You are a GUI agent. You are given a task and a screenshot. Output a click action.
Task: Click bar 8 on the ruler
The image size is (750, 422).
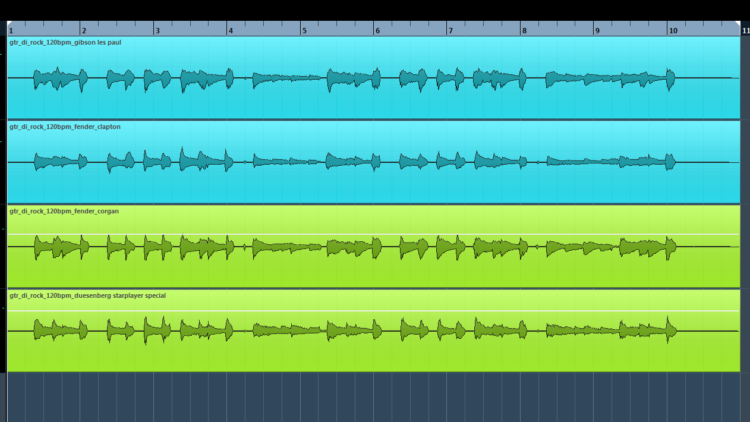point(524,31)
